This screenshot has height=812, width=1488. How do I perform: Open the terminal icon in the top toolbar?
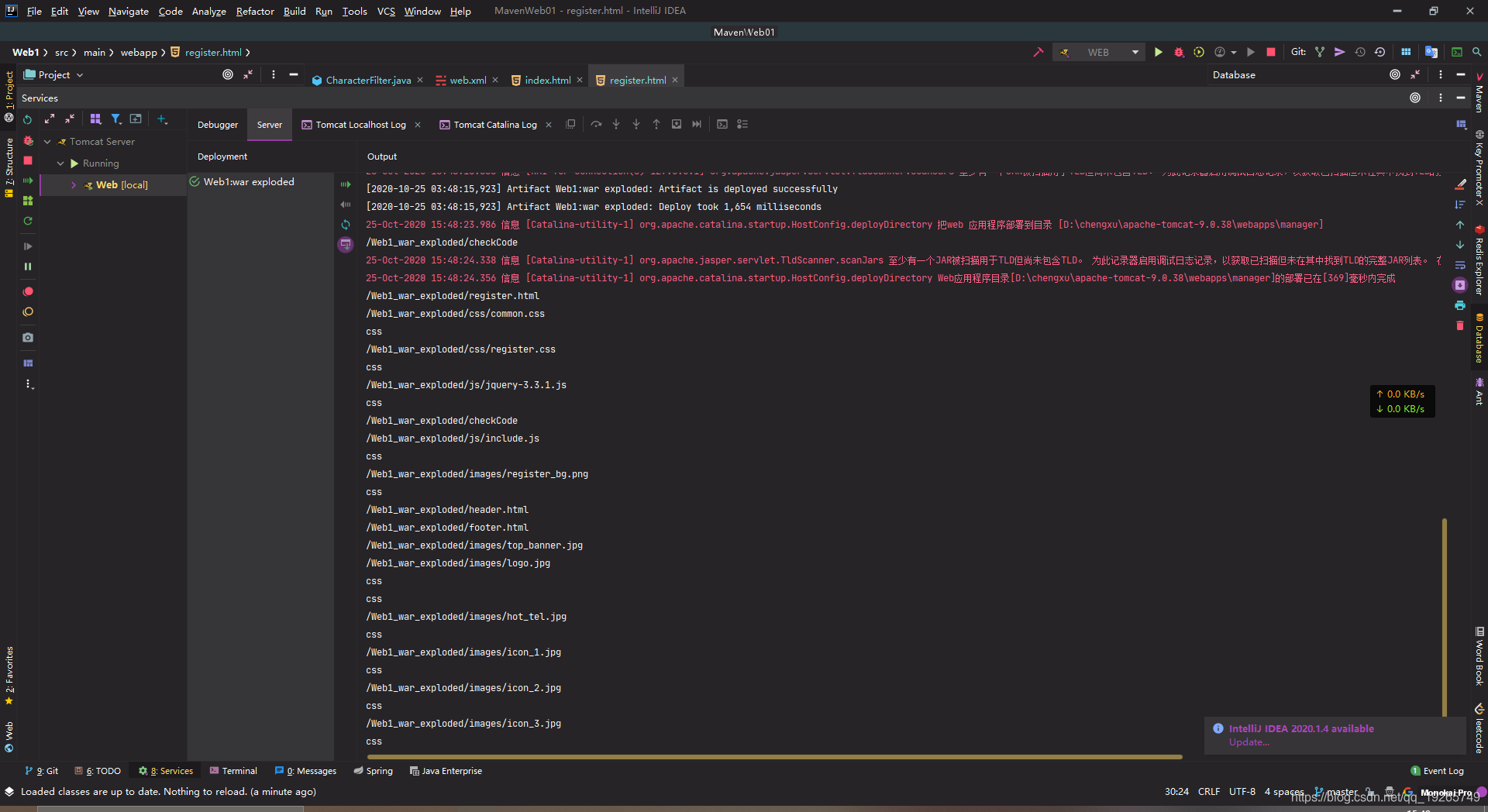point(1457,52)
